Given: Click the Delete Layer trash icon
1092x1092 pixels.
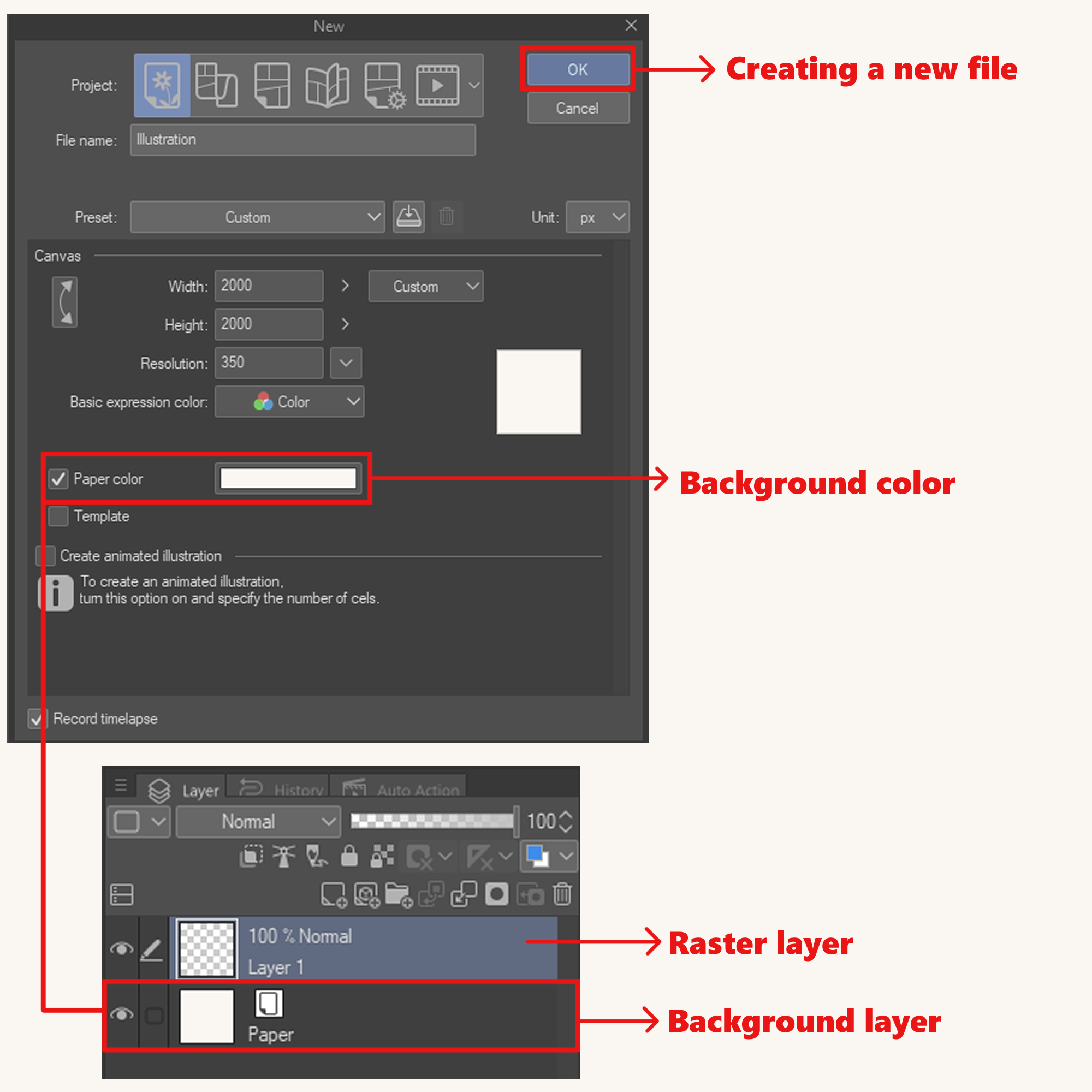Looking at the screenshot, I should point(562,895).
